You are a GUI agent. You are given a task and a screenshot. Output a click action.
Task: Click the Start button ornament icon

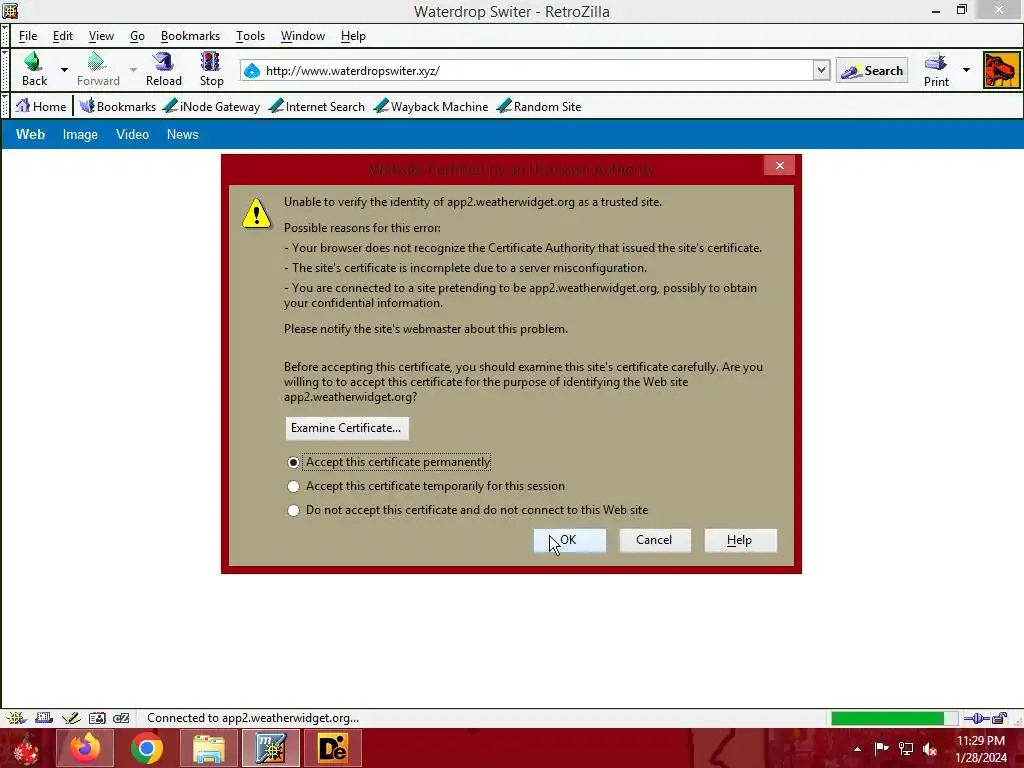(x=26, y=749)
